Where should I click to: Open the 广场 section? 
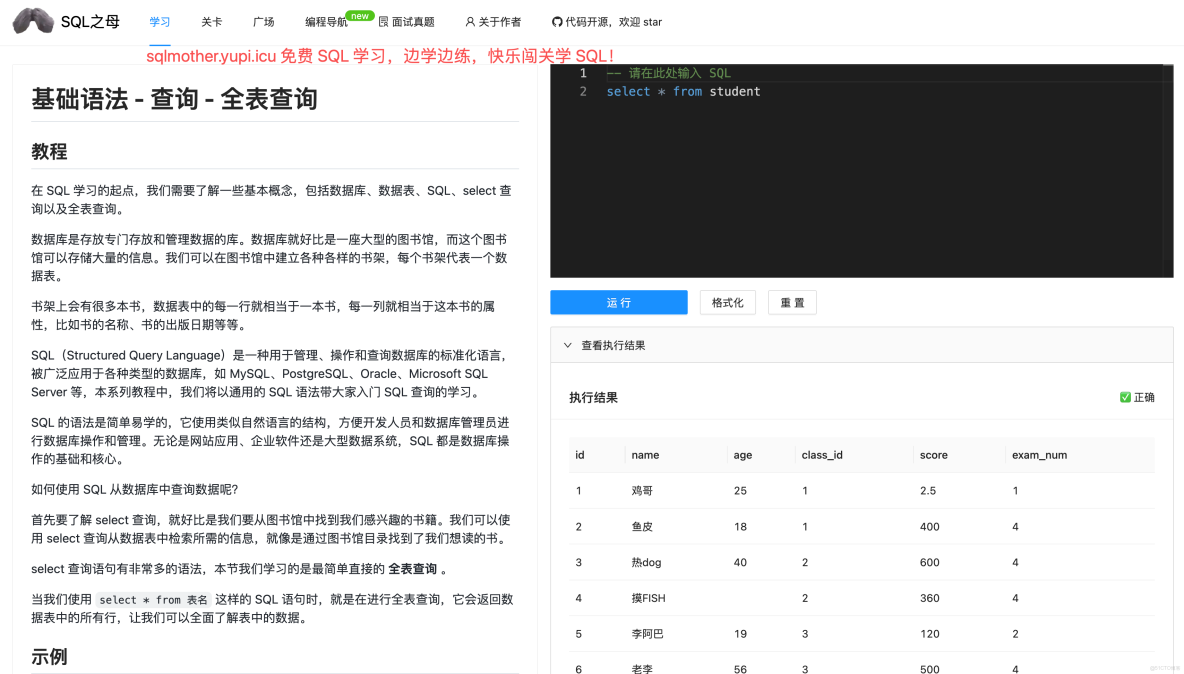point(263,21)
